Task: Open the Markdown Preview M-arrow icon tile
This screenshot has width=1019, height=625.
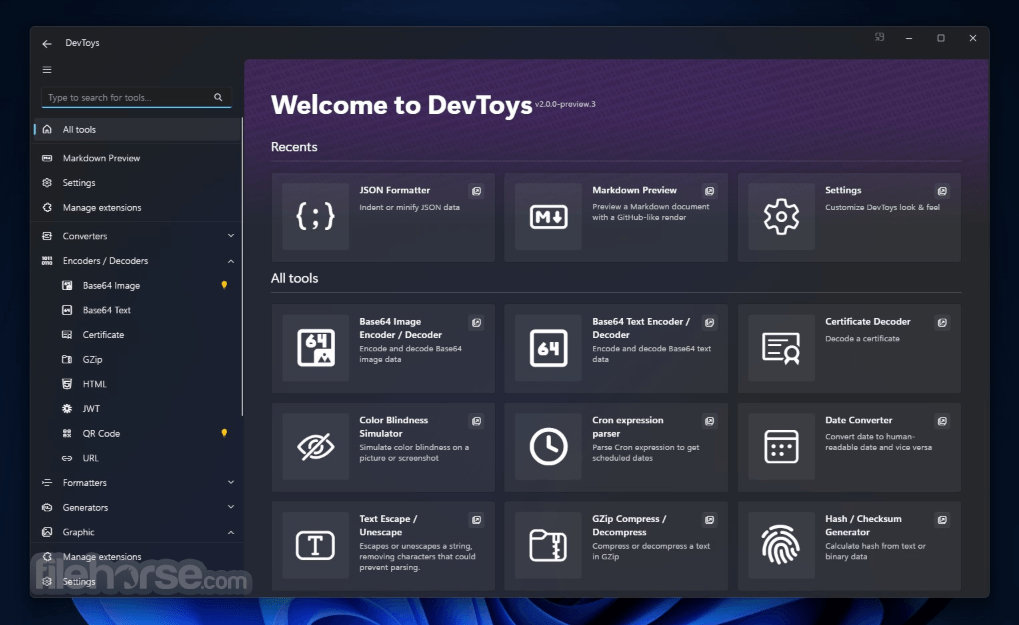Action: 548,216
